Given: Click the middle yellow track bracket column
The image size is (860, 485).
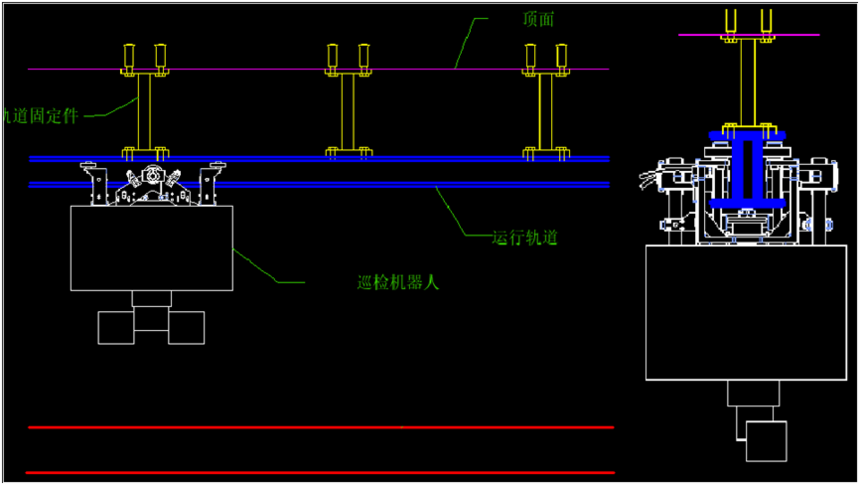Looking at the screenshot, I should coord(347,110).
